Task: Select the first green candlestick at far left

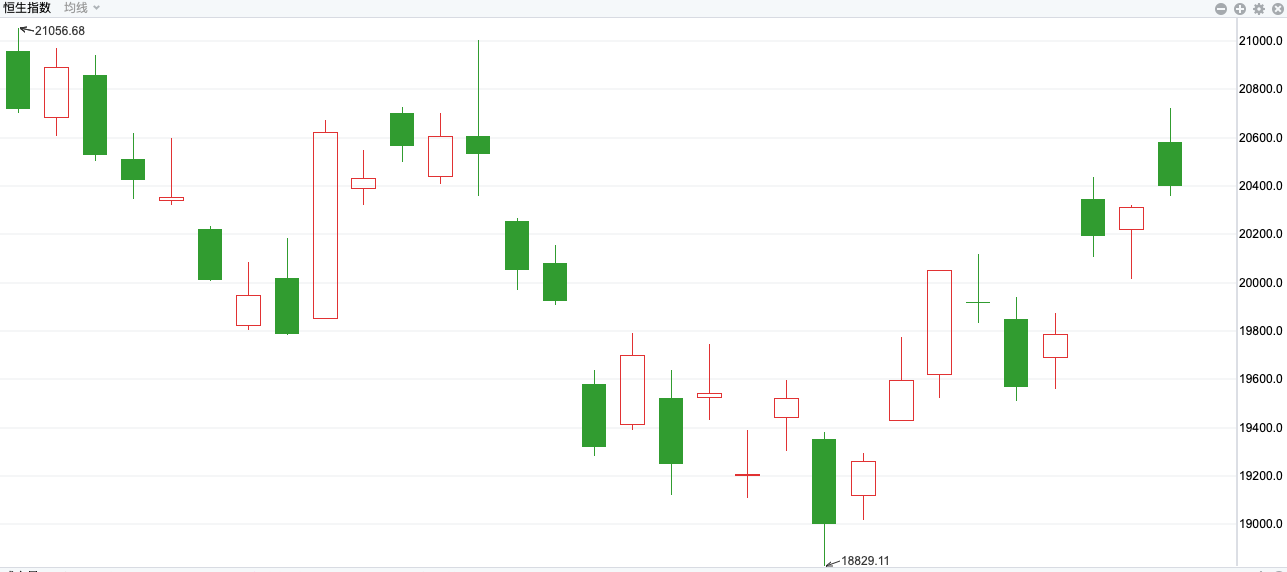Action: 18,80
